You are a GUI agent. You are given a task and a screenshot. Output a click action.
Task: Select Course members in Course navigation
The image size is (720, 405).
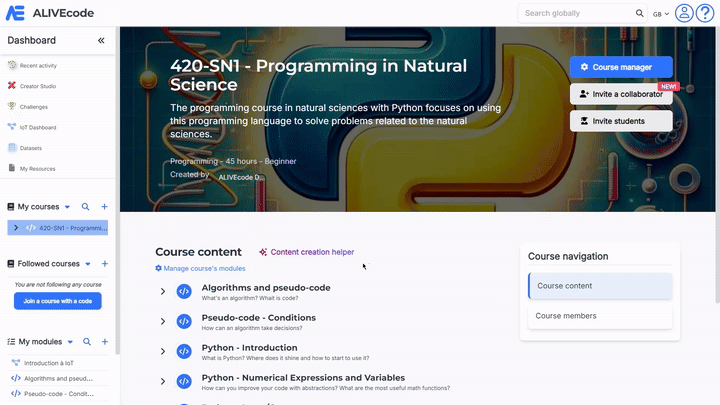600,316
